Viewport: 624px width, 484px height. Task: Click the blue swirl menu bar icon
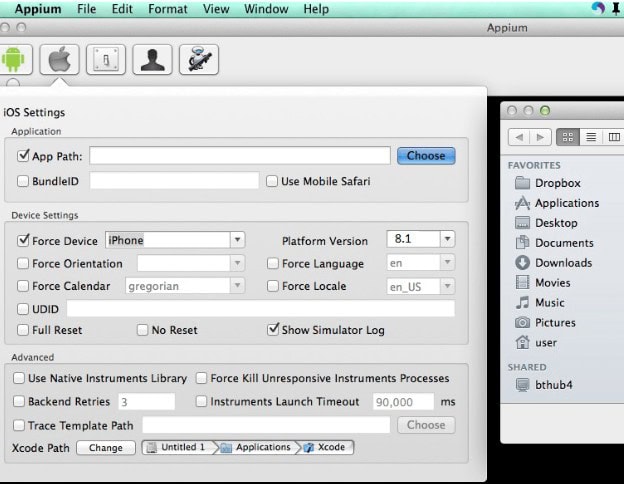pos(598,8)
